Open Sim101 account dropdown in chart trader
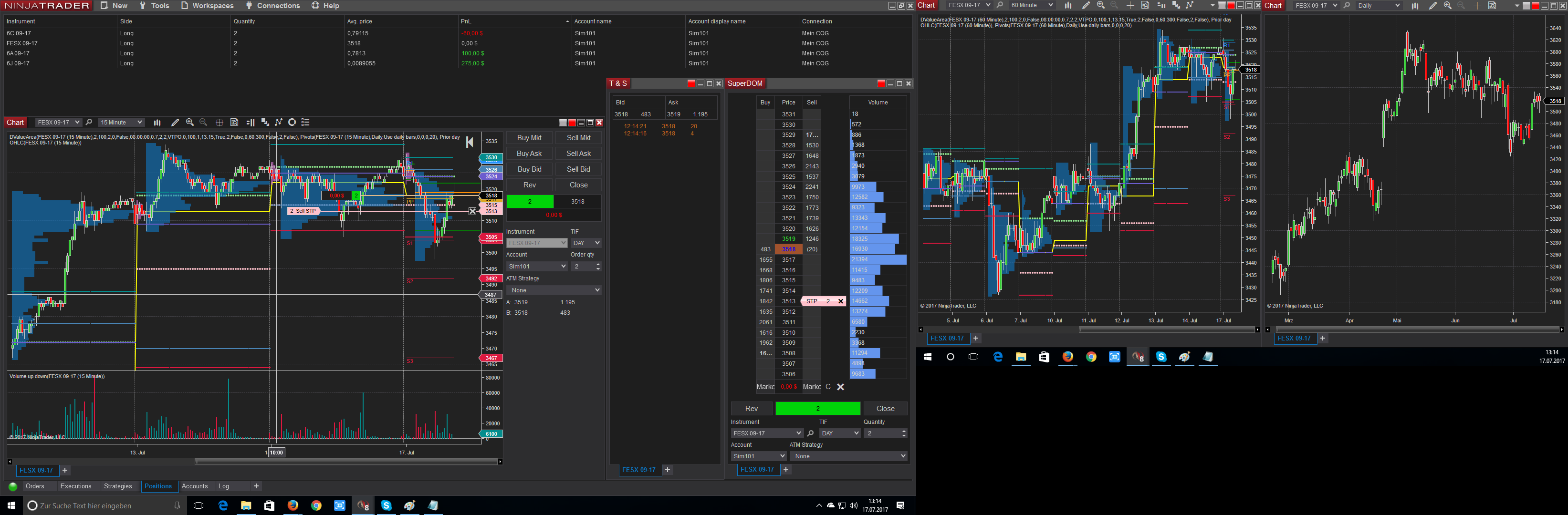Viewport: 1568px width, 515px height. [x=537, y=266]
